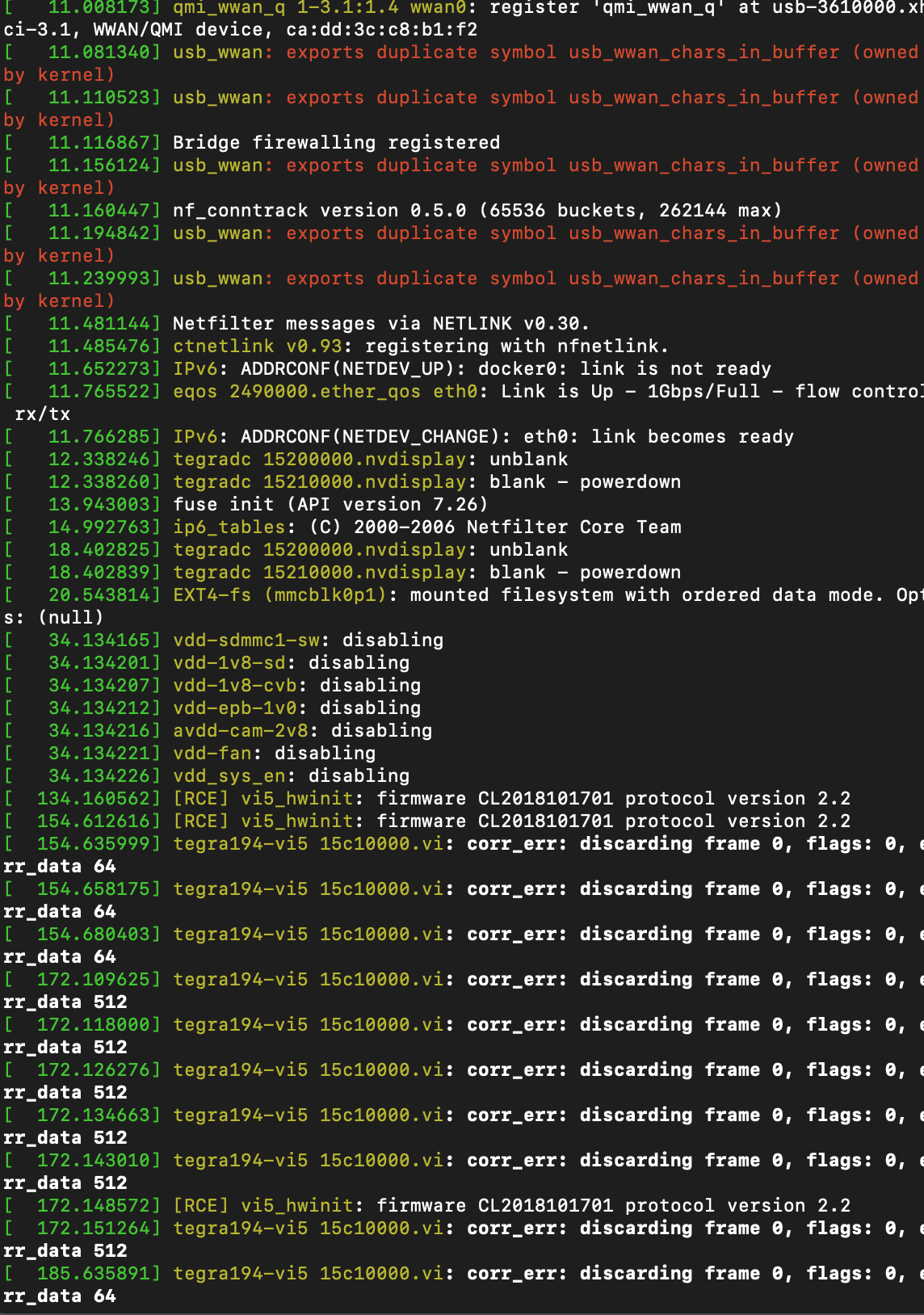Click timestamp 134.160562 of first RCE line
The image size is (924, 1315).
coord(93,799)
